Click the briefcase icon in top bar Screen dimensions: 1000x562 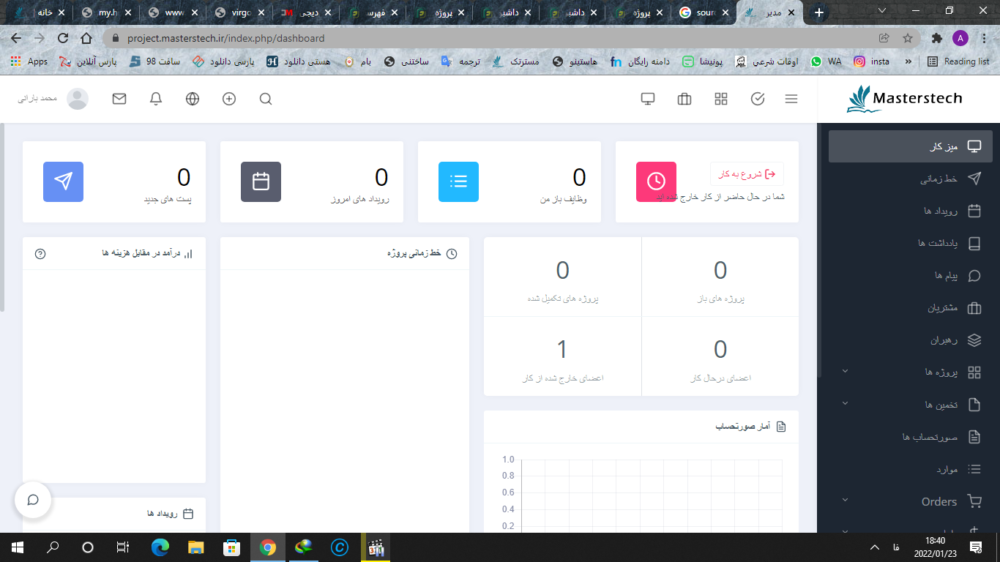(684, 99)
